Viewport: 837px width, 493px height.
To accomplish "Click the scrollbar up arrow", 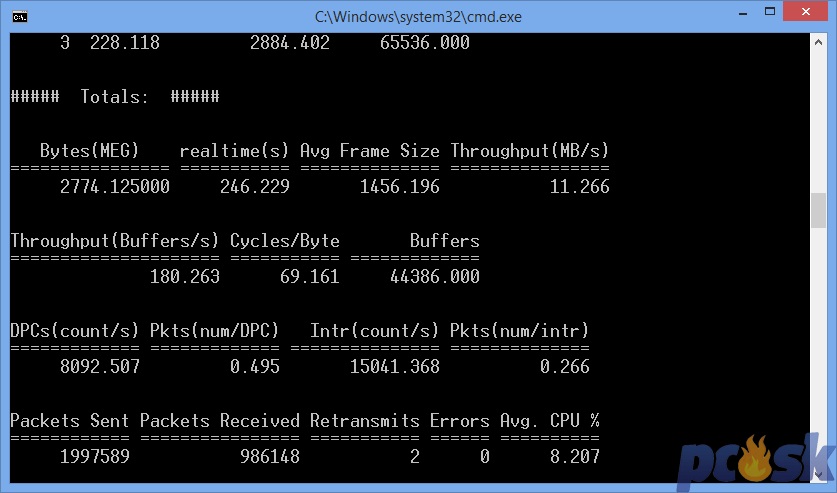I will click(818, 42).
